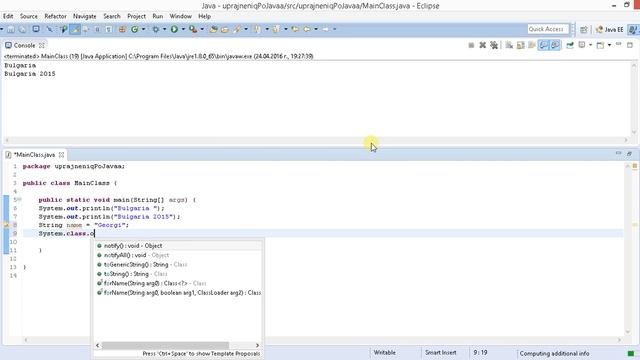Toggle Show Console When Standard Error Changes
Viewport: 640px width, 360px height.
pyautogui.click(x=555, y=45)
